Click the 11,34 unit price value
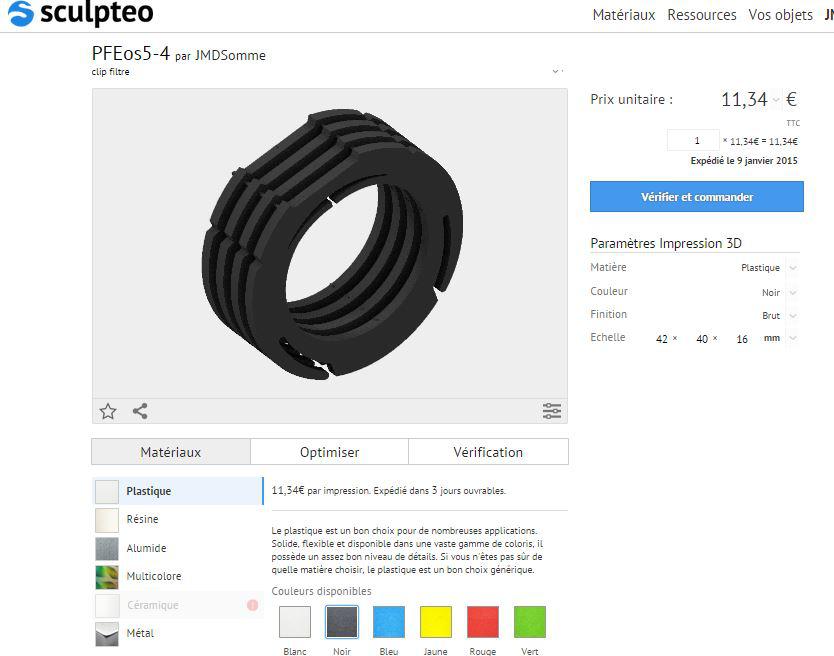Screen dimensions: 834x656 [x=744, y=99]
